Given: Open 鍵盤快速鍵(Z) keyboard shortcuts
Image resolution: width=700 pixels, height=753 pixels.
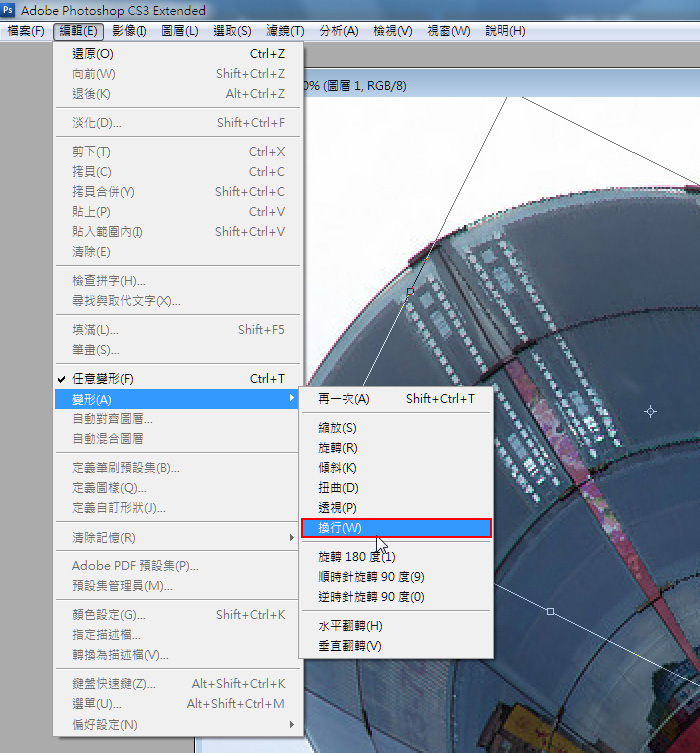Looking at the screenshot, I should [x=114, y=684].
